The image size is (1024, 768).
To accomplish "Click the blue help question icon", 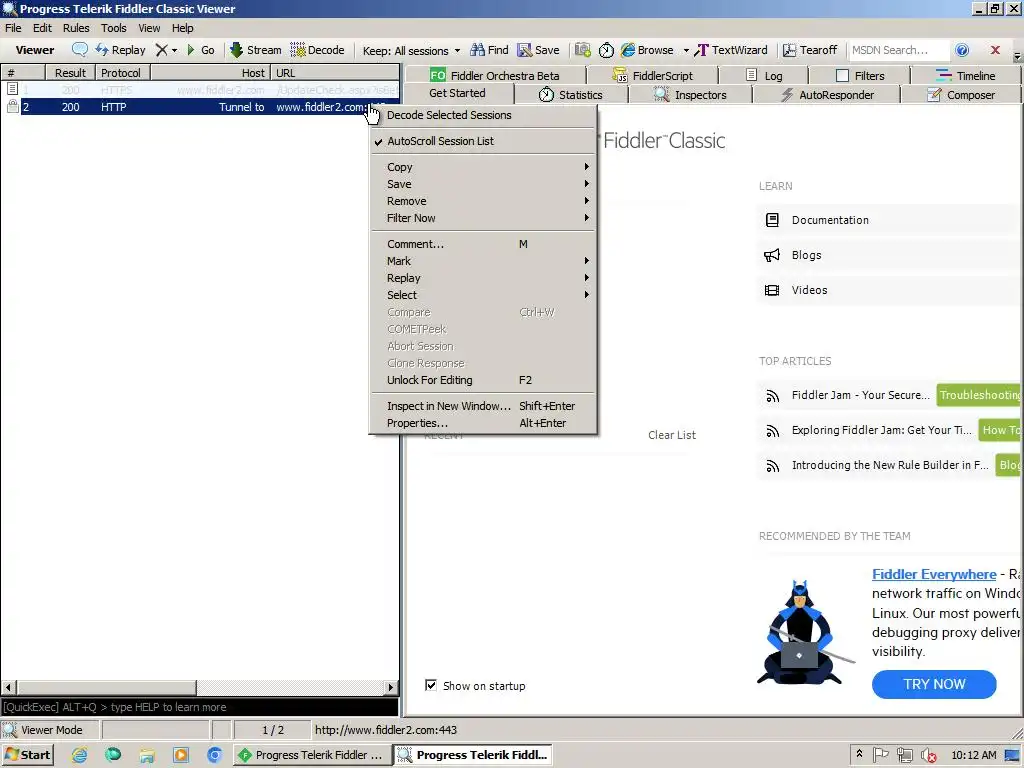I will (x=962, y=50).
